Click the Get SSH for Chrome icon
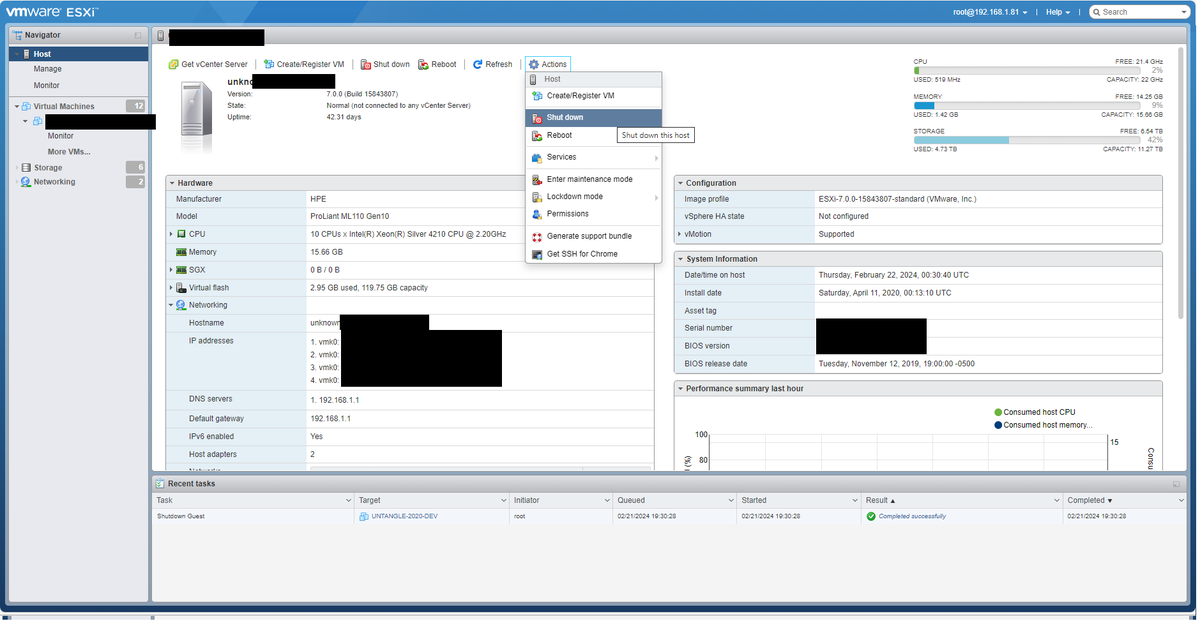This screenshot has width=1200, height=621. 537,254
